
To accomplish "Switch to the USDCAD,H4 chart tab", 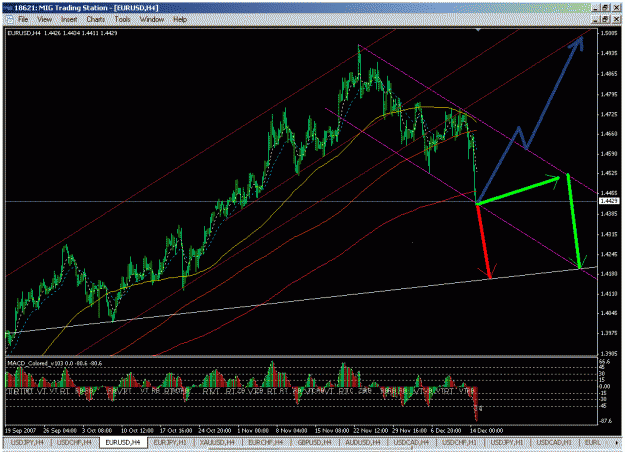I will (411, 442).
